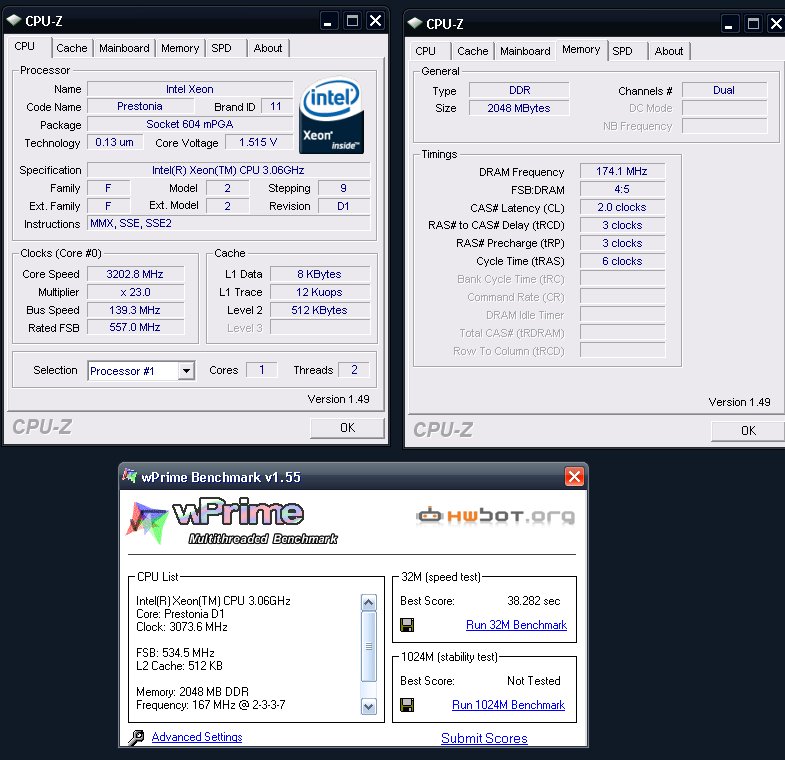Click the Package field Socket 604 mPGA
The height and width of the screenshot is (760, 785).
click(x=190, y=124)
